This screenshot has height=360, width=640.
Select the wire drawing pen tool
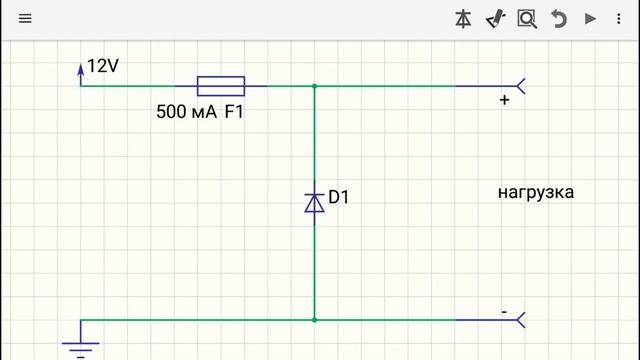[x=496, y=19]
